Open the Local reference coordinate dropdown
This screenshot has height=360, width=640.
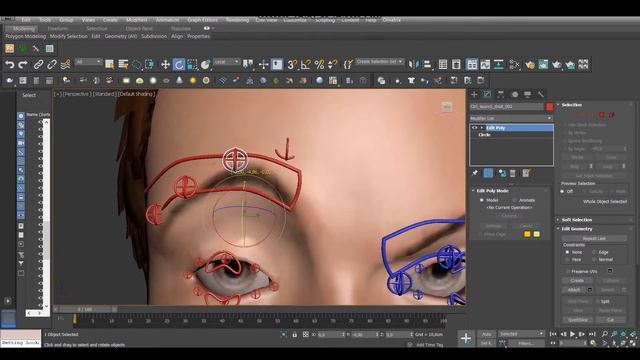pyautogui.click(x=227, y=62)
